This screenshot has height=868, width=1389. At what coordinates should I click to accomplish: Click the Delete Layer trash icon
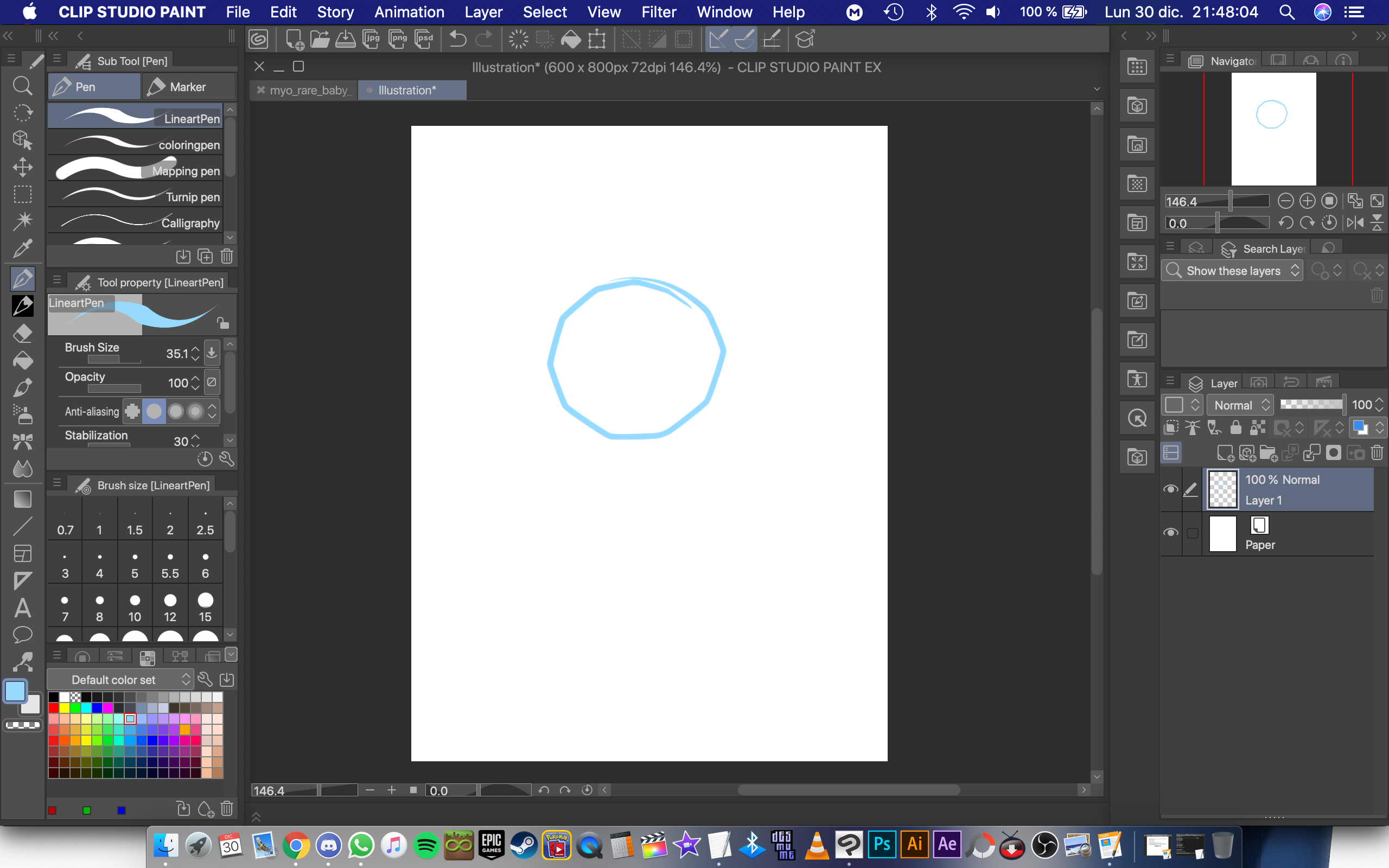(x=1377, y=454)
